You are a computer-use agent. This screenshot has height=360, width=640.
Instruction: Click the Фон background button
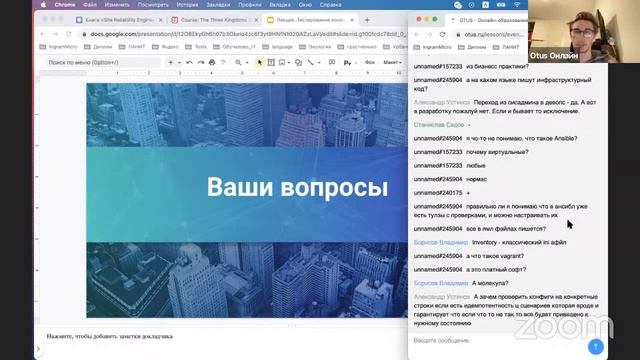coord(370,62)
